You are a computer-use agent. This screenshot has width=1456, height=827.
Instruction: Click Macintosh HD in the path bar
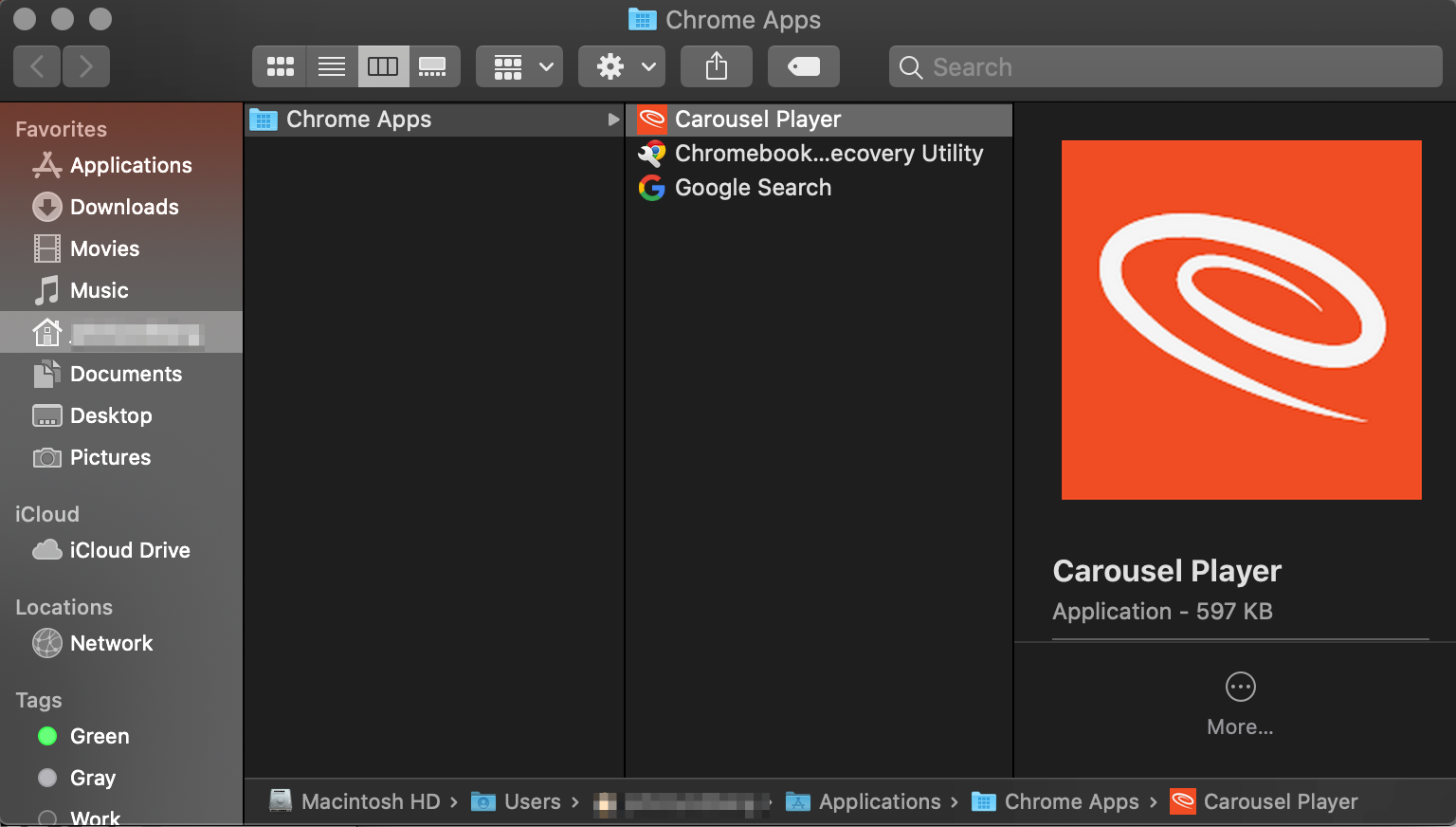(355, 801)
